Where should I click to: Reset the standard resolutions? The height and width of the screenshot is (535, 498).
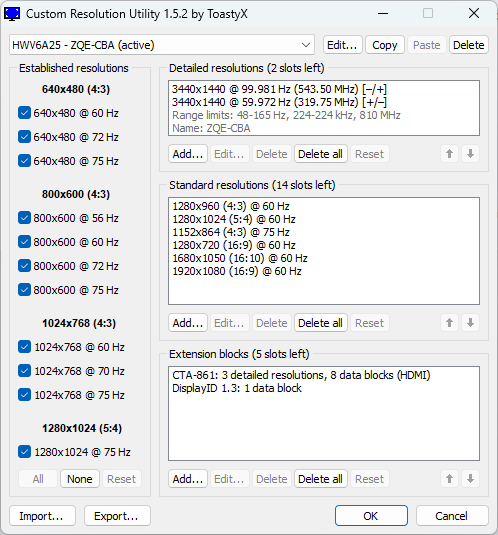click(x=370, y=323)
